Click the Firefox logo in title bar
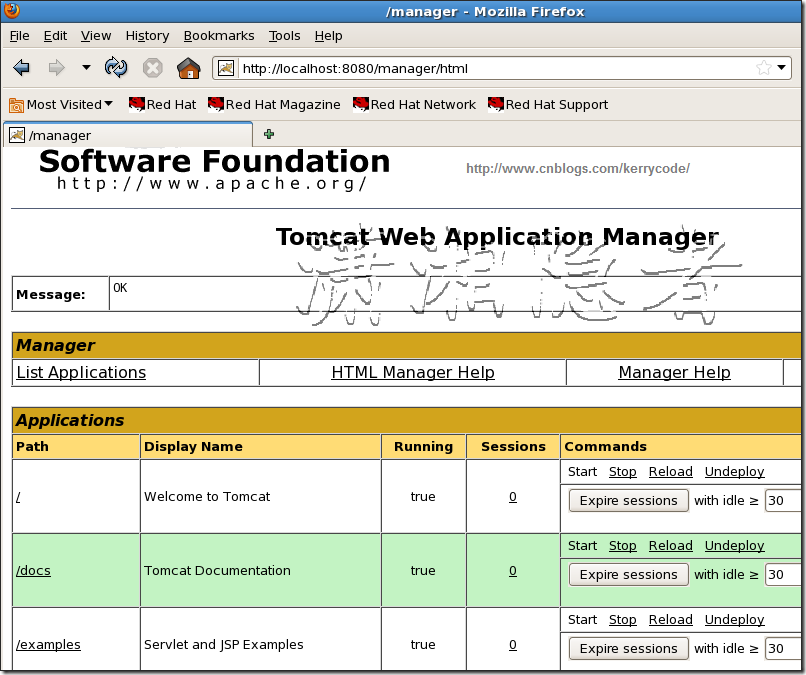 [x=11, y=10]
